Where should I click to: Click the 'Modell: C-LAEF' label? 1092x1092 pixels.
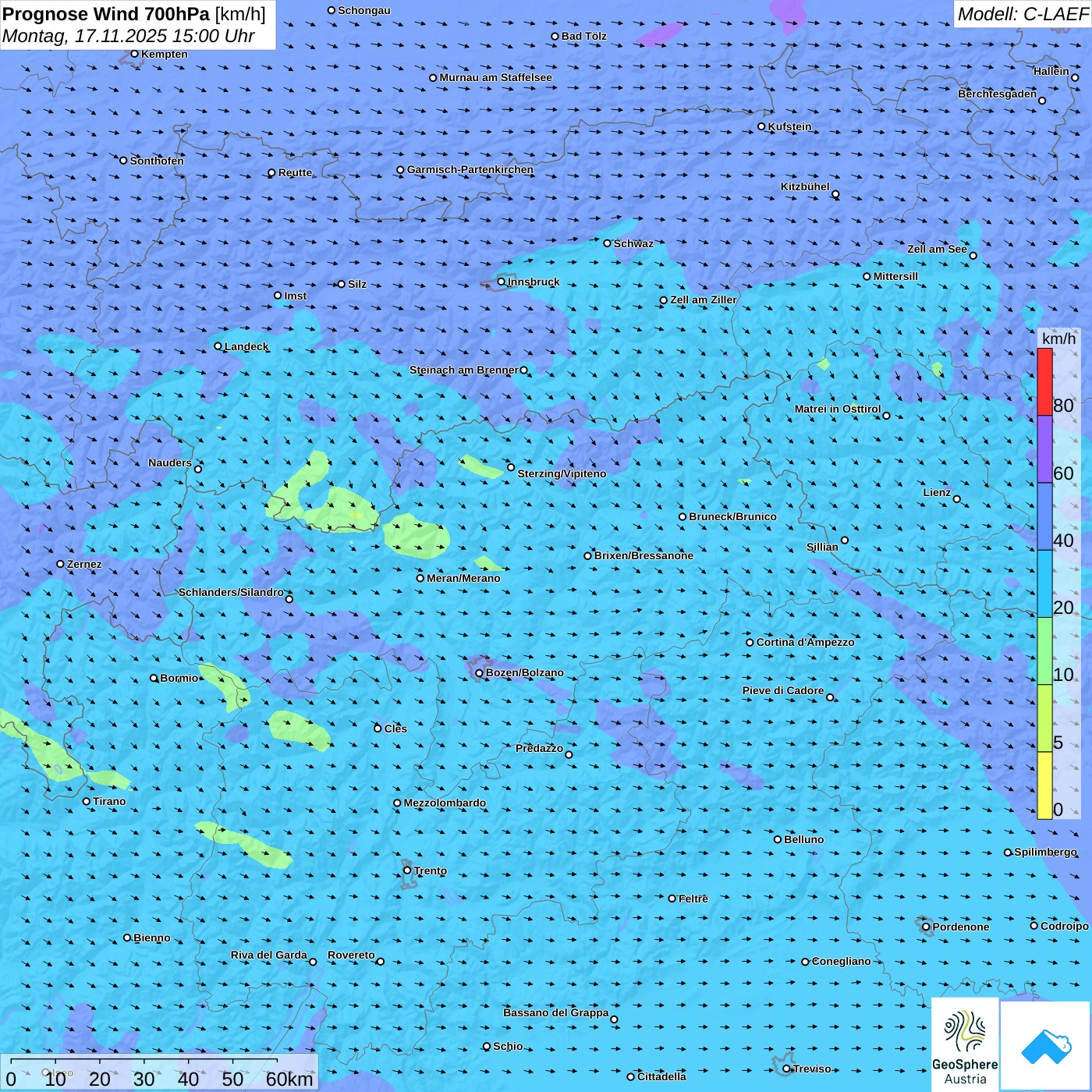tap(1023, 14)
